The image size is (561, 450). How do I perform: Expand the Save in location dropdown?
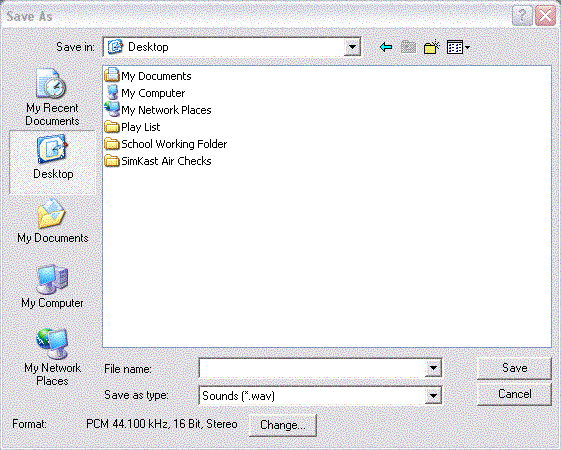pyautogui.click(x=352, y=47)
